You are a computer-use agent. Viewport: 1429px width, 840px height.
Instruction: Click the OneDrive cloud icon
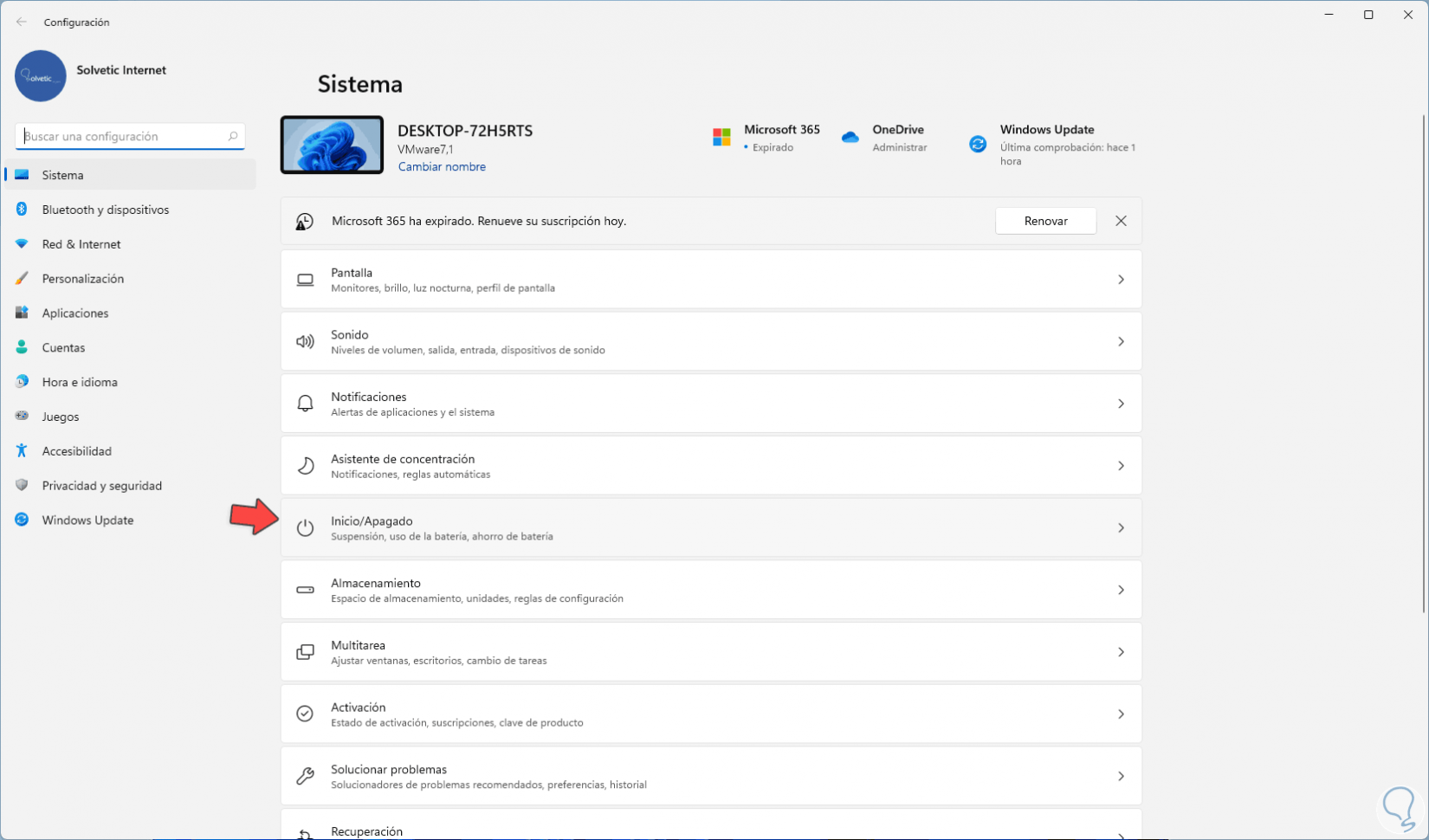(850, 138)
